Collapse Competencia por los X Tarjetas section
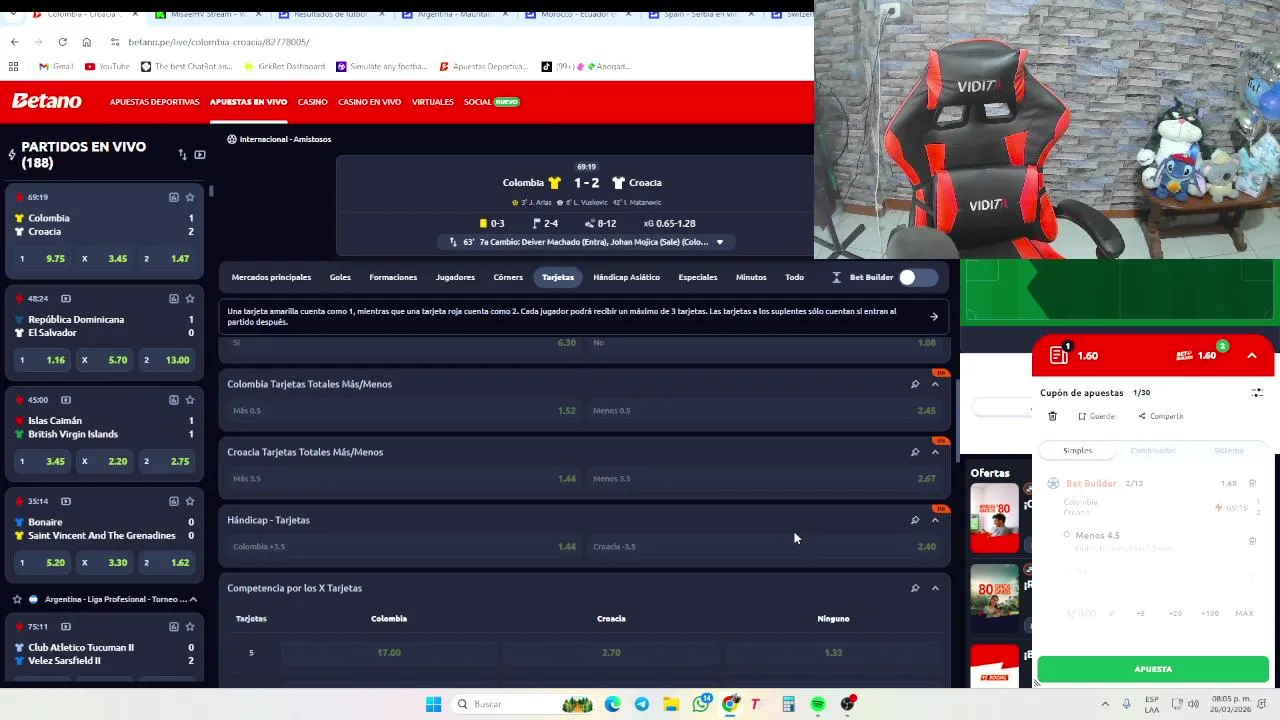Viewport: 1280px width, 720px height. pyautogui.click(x=935, y=588)
